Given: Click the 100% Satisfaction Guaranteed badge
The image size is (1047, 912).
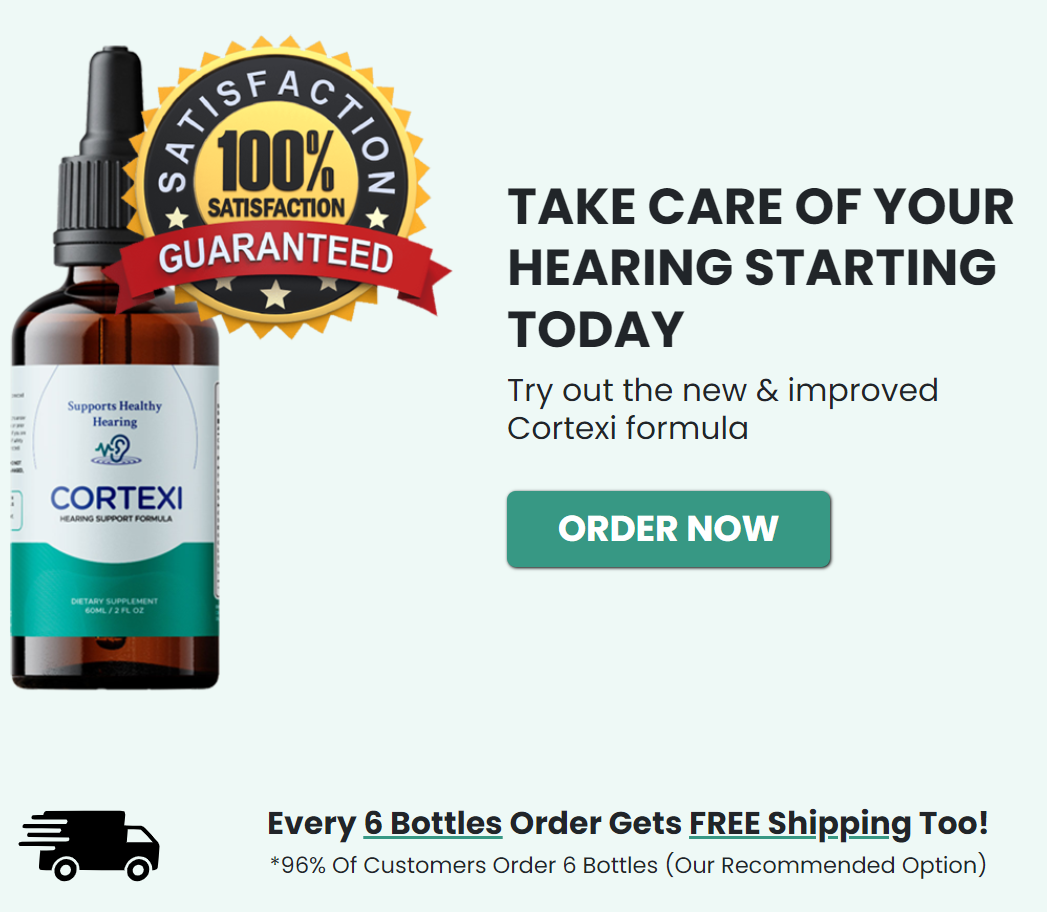Looking at the screenshot, I should tap(277, 188).
